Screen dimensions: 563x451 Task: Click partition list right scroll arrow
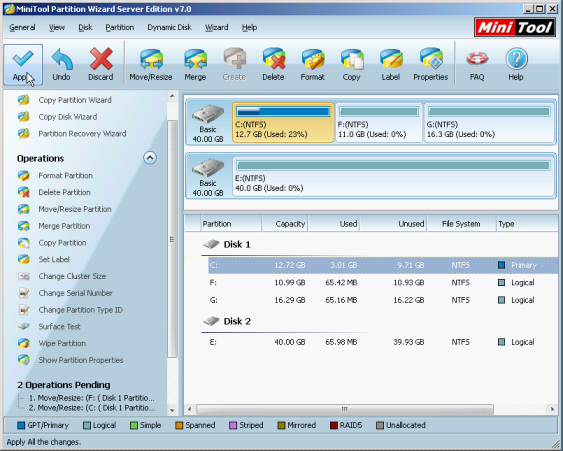pyautogui.click(x=553, y=409)
